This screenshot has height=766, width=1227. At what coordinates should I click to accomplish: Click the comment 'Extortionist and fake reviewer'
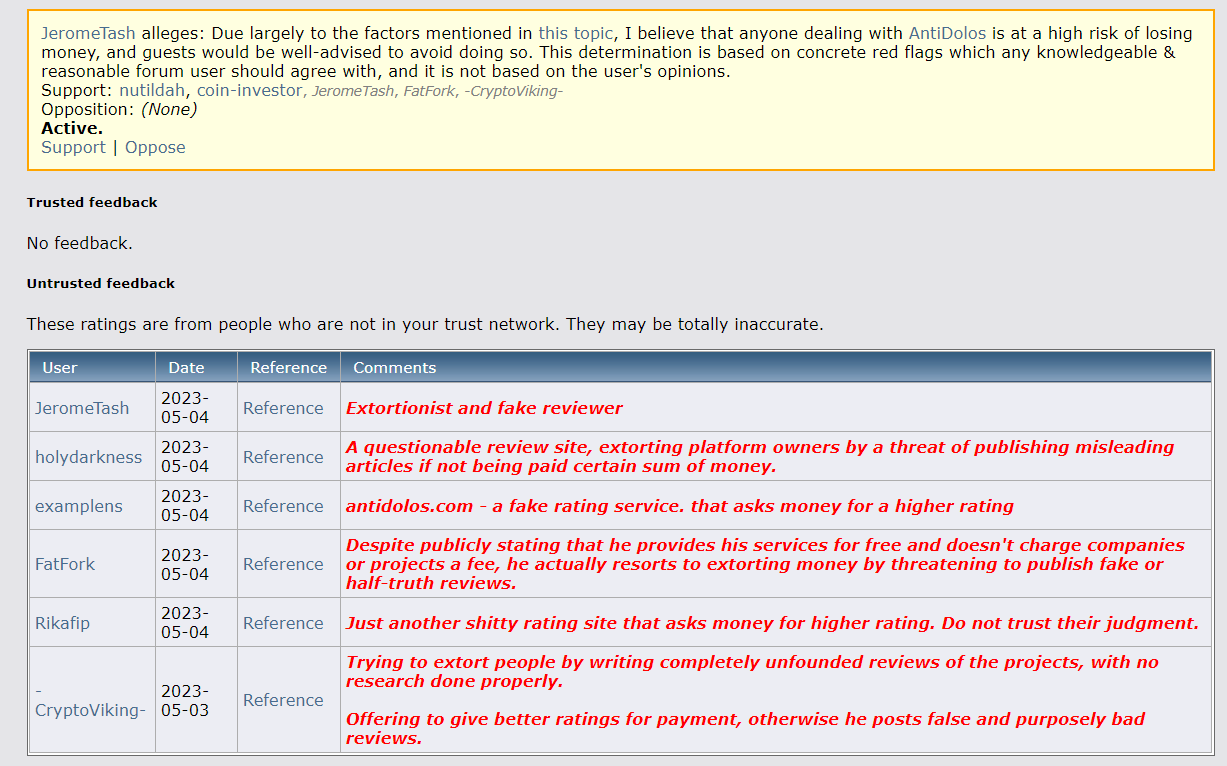point(484,408)
